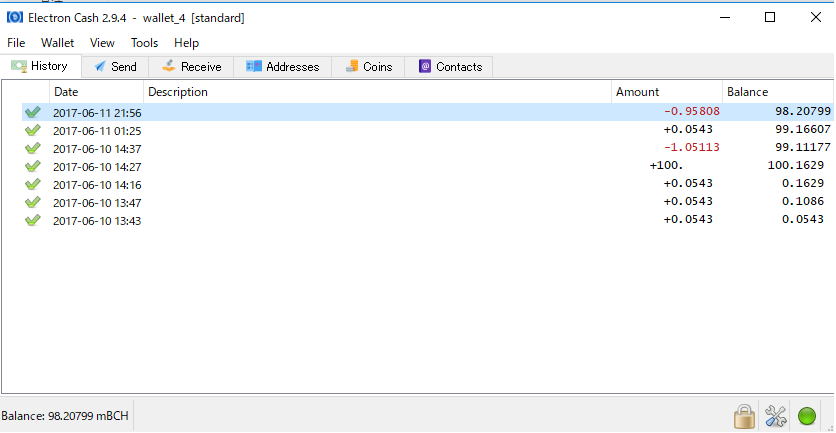
Task: Click the confirmed checkmark for 2017-06-10 13:47
Action: pos(33,203)
